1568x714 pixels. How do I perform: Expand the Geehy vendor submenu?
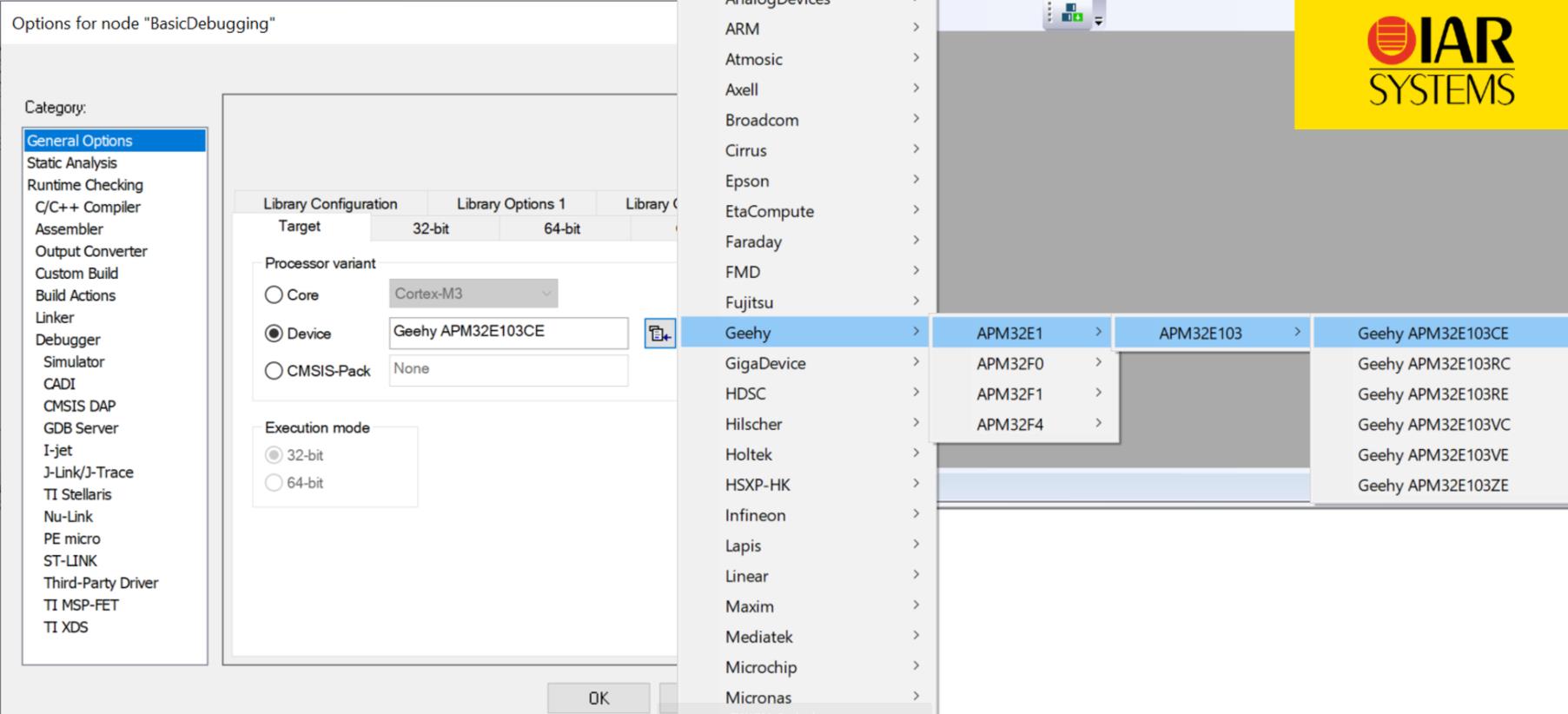(806, 333)
